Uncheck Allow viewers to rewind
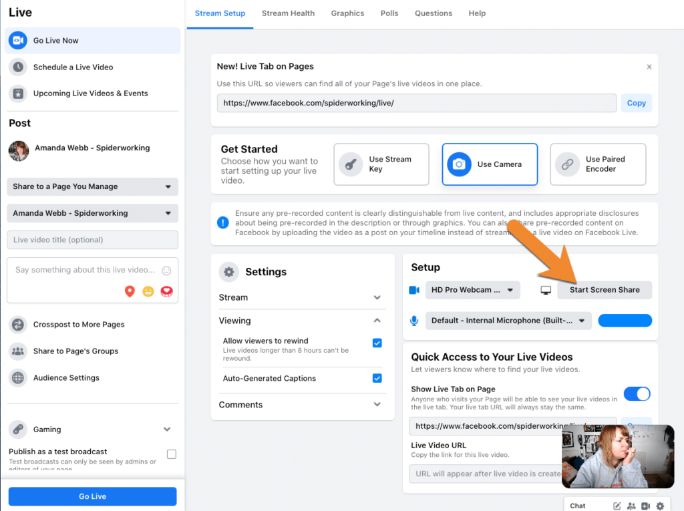 point(377,343)
